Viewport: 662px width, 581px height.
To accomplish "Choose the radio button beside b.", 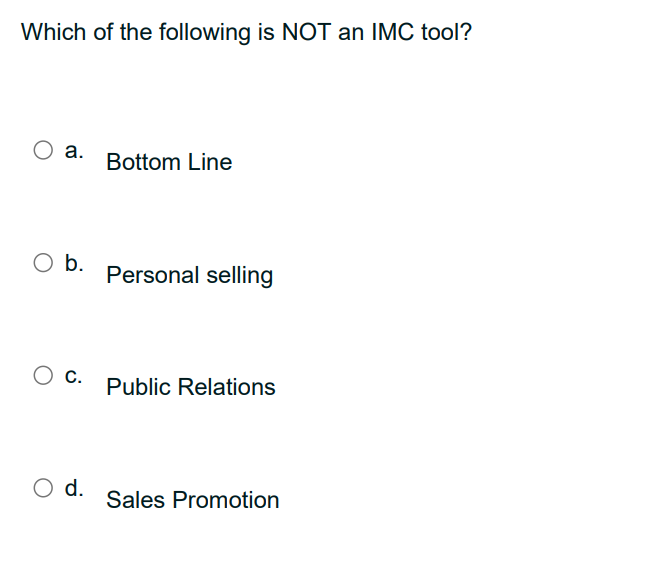I will click(43, 263).
